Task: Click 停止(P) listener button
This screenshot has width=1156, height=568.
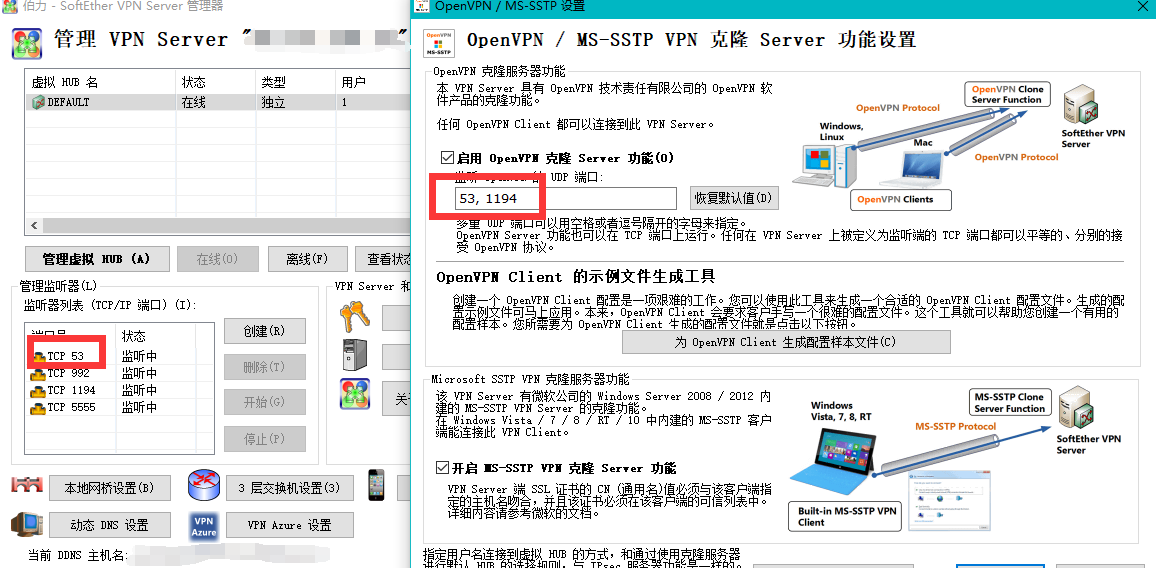Action: coord(265,439)
